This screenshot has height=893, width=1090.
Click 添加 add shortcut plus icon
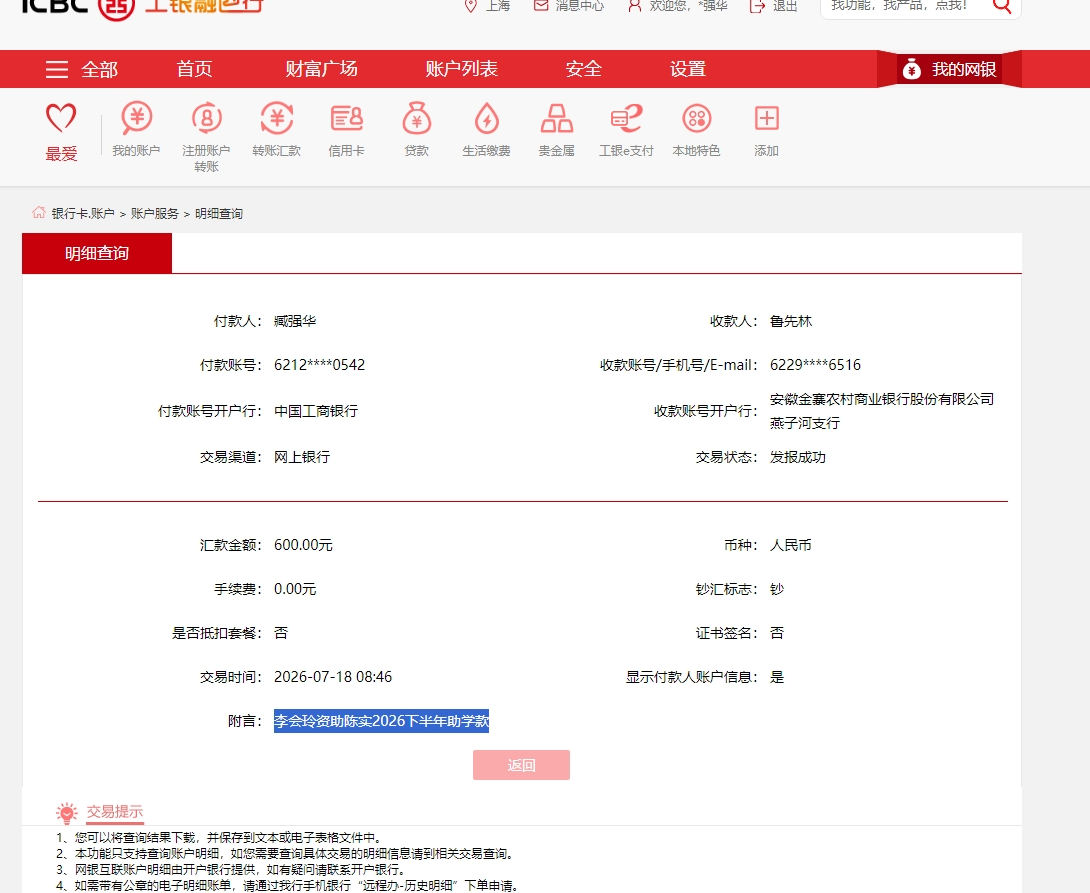767,118
